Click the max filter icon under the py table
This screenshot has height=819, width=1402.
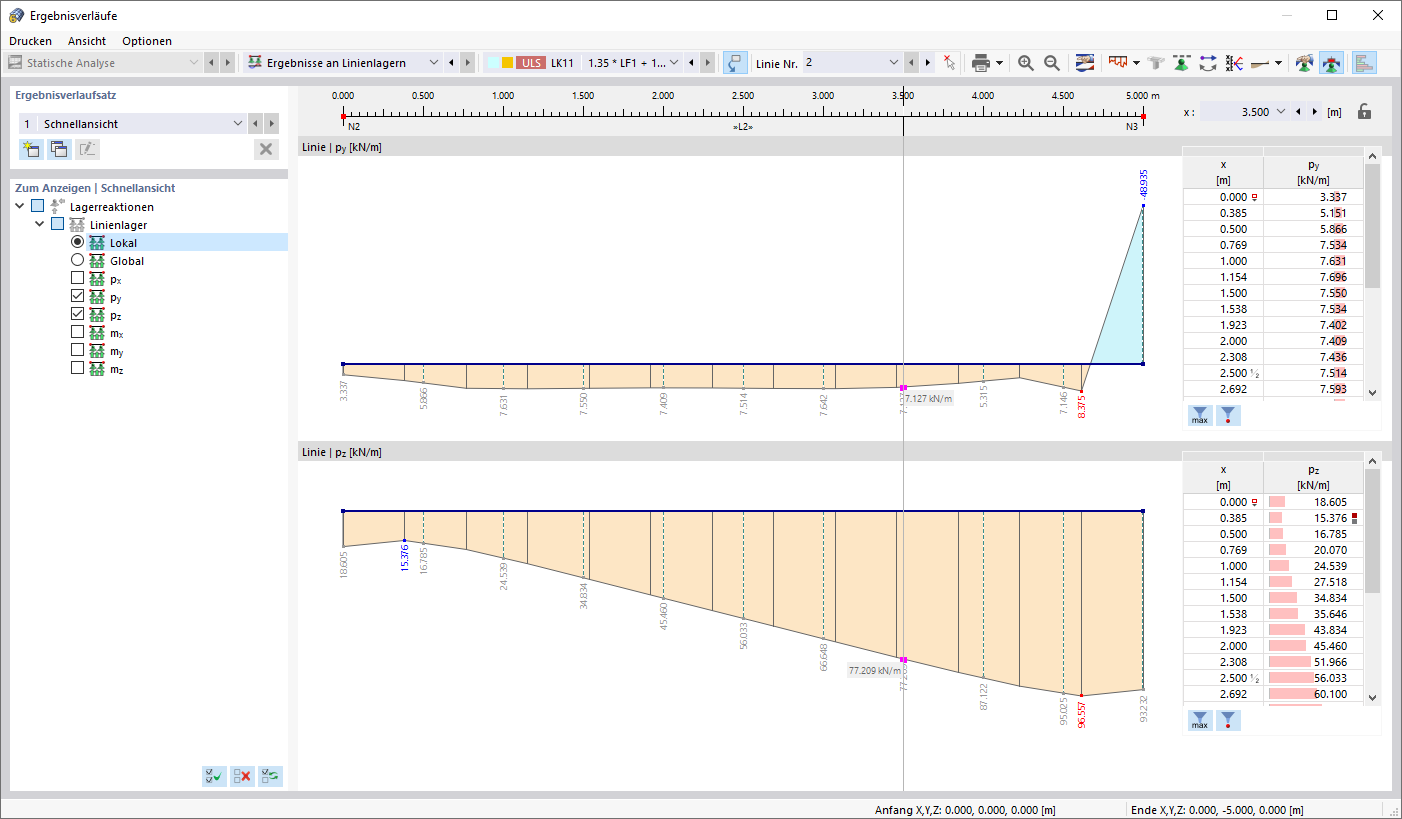click(x=1200, y=415)
